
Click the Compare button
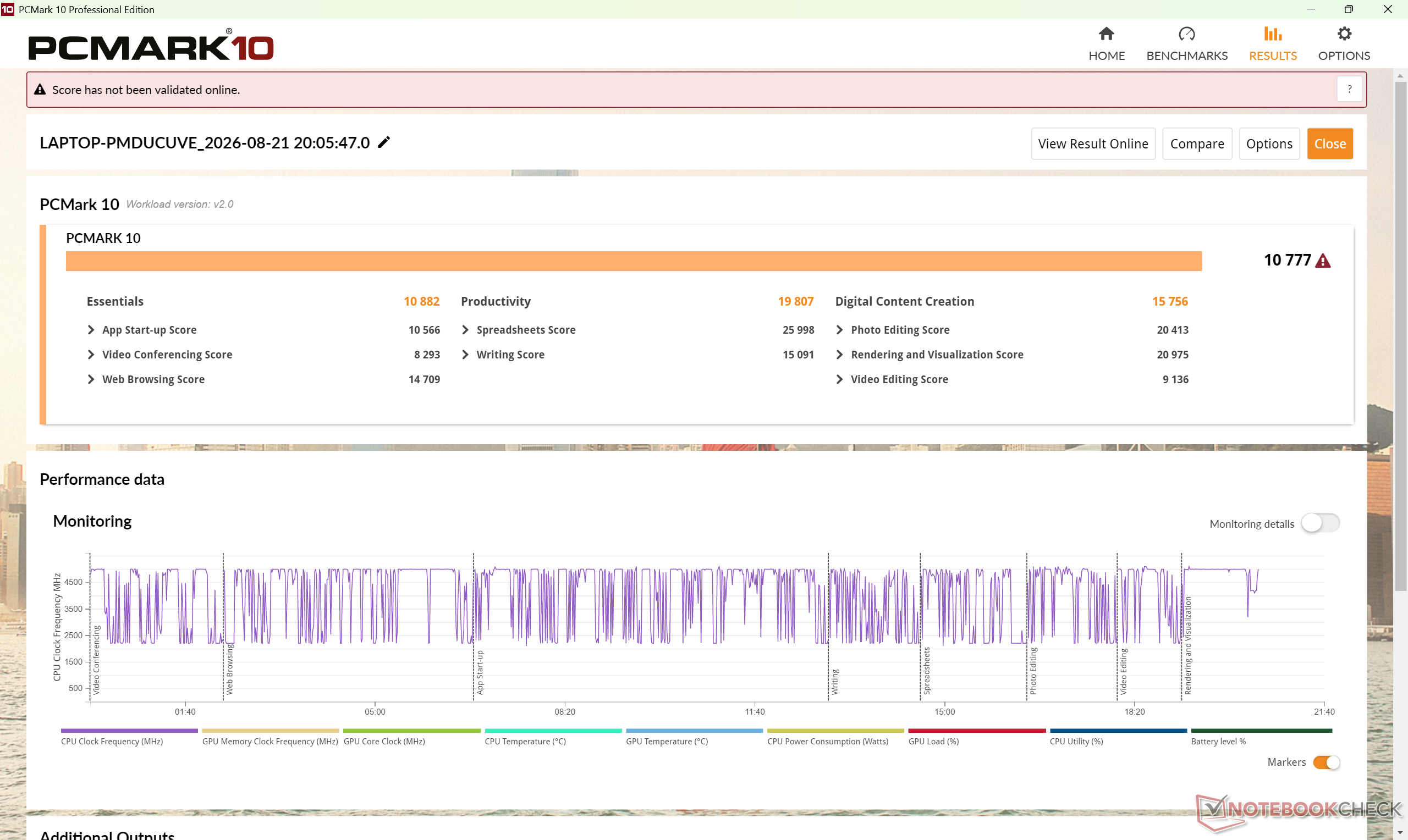tap(1197, 144)
